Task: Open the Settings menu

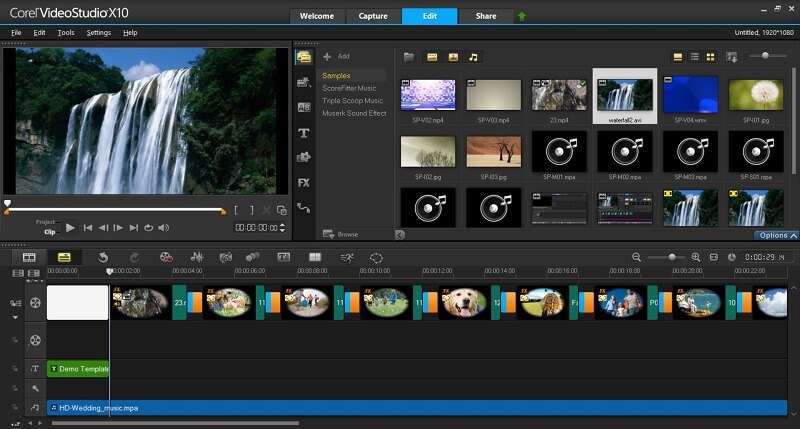Action: click(98, 33)
